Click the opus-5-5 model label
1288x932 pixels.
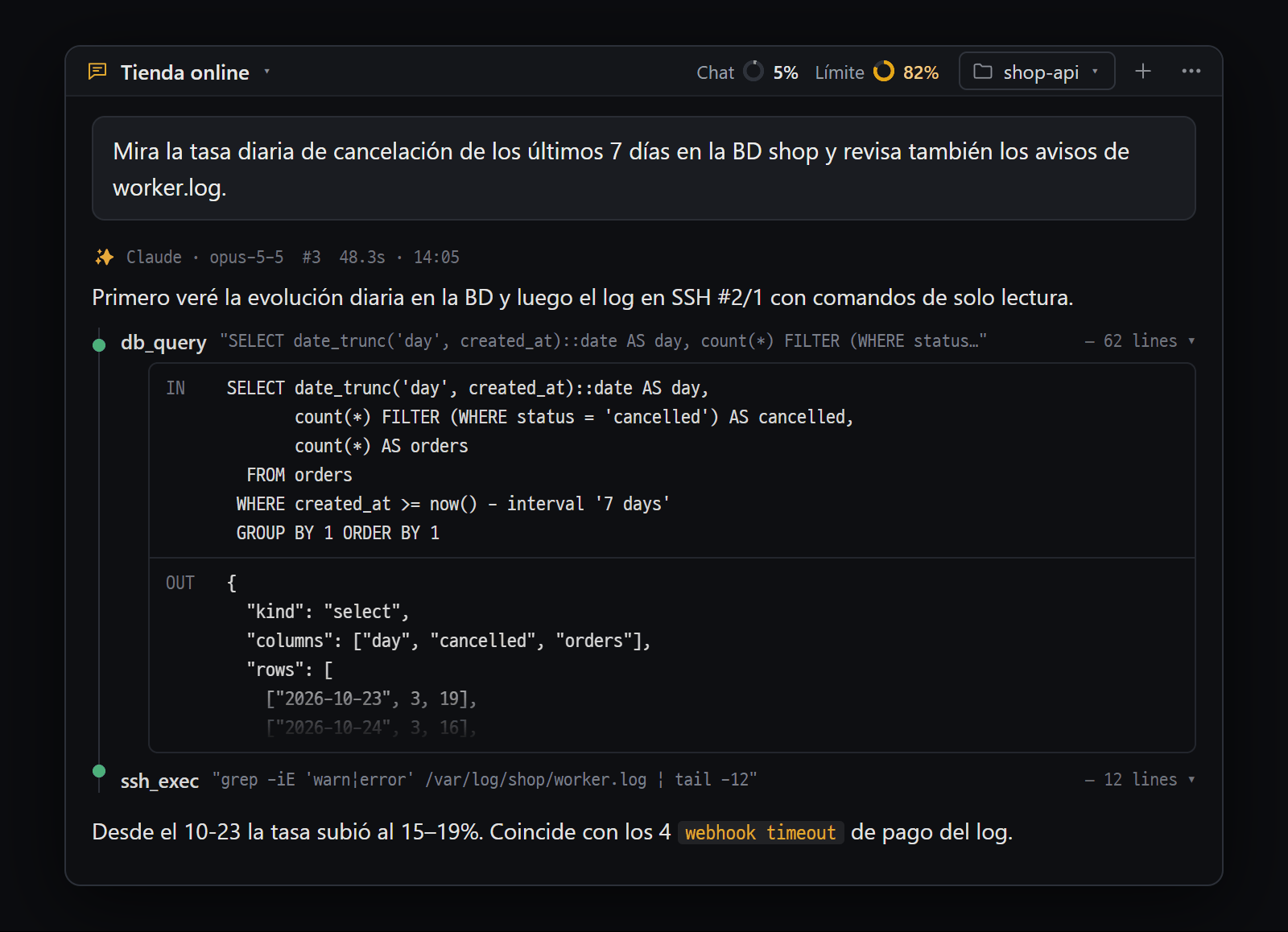(x=246, y=258)
